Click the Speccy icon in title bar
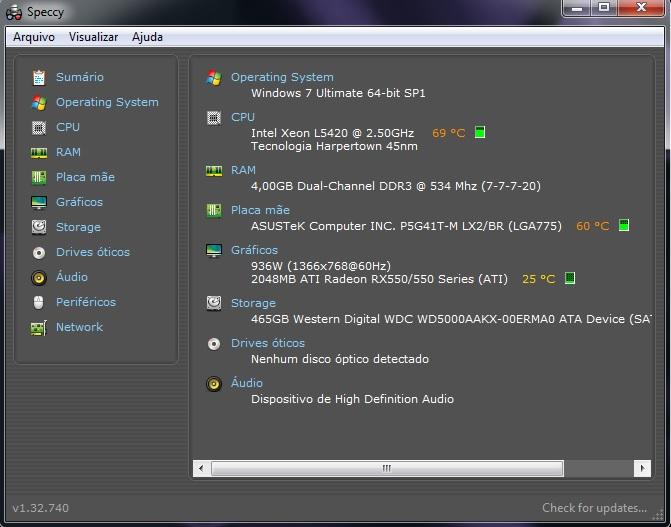Image resolution: width=671 pixels, height=527 pixels. pyautogui.click(x=14, y=12)
